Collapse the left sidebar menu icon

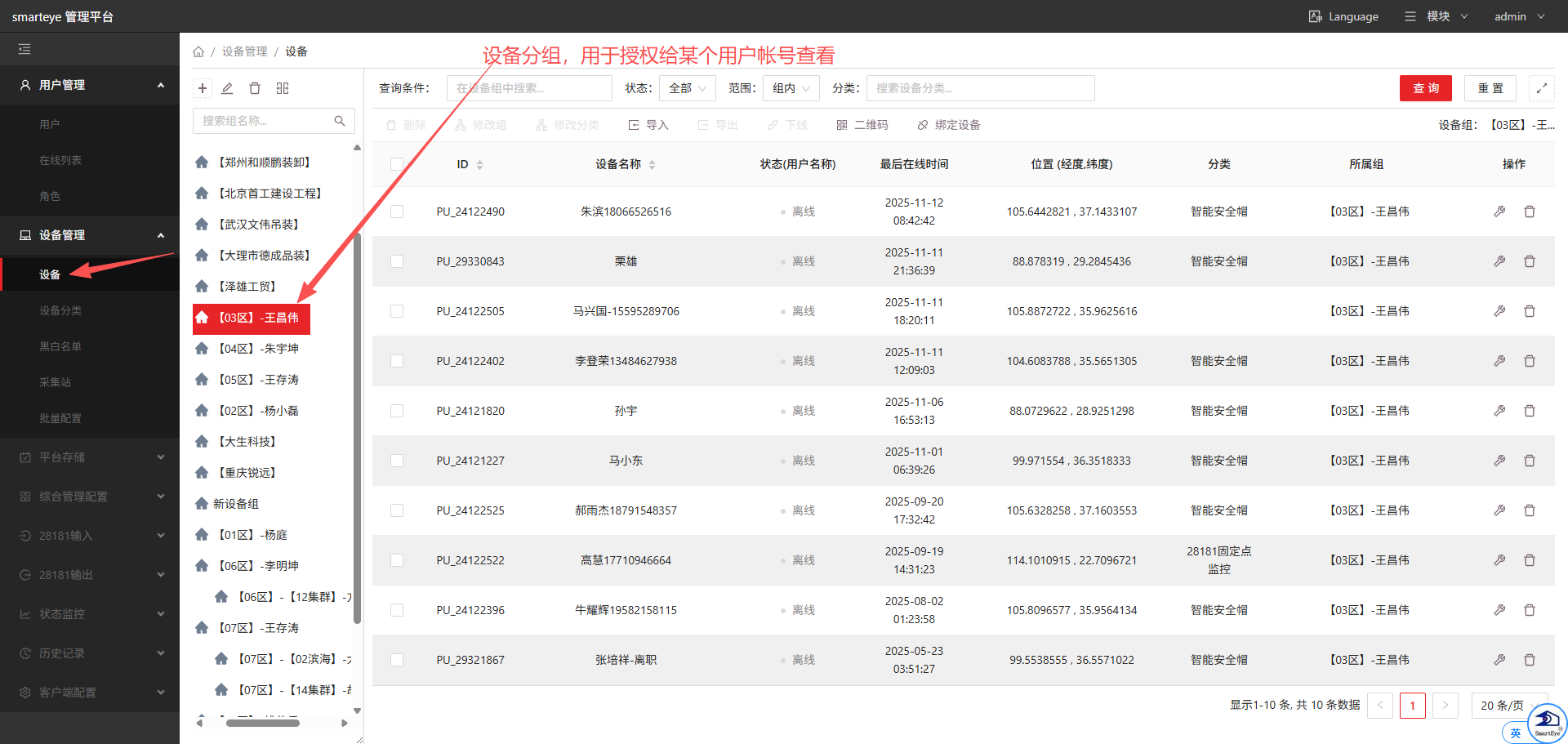pos(24,50)
